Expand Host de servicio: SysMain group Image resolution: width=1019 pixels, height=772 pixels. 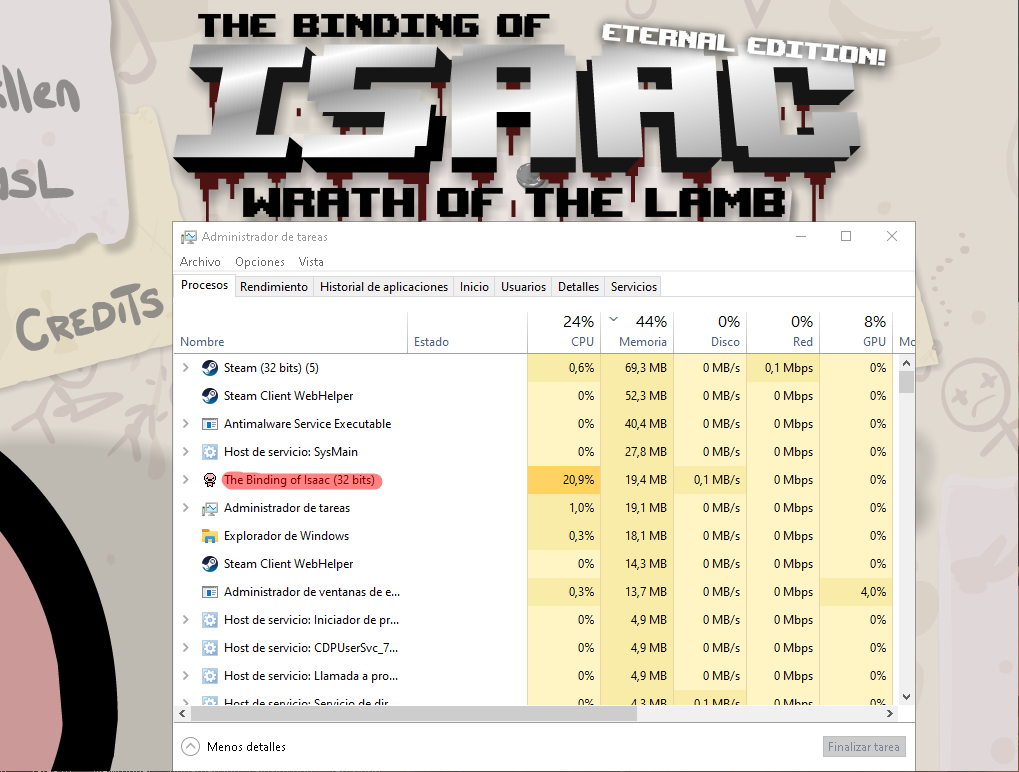tap(186, 452)
